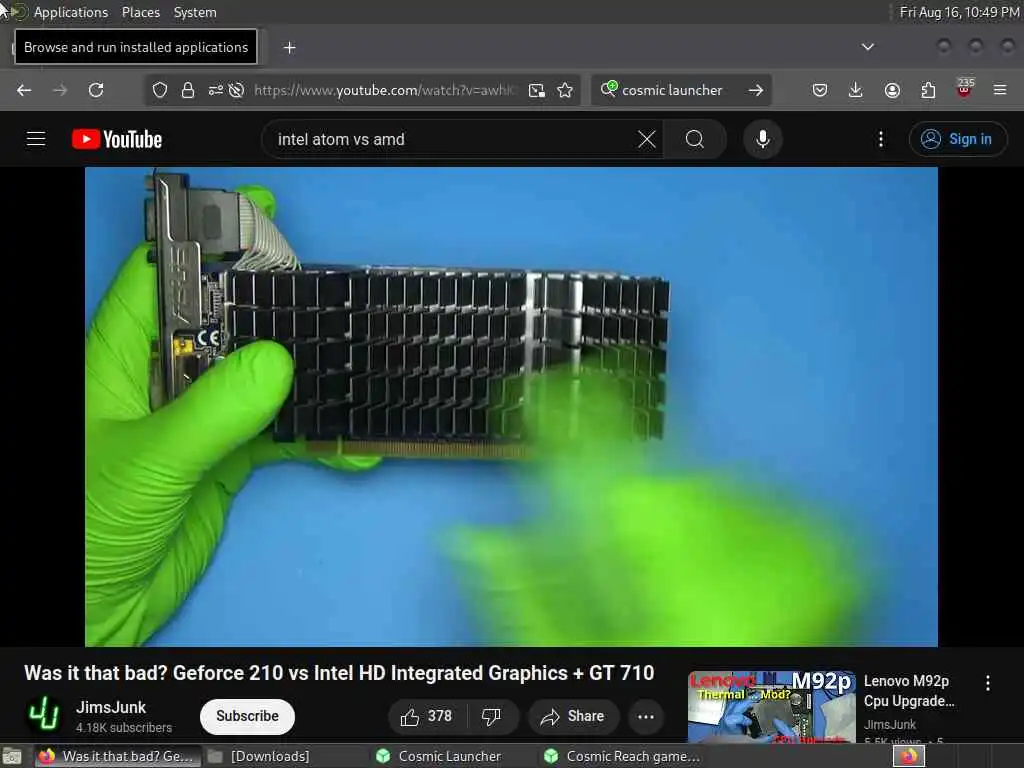The height and width of the screenshot is (768, 1024).
Task: Reload the current YouTube page
Action: click(x=96, y=90)
